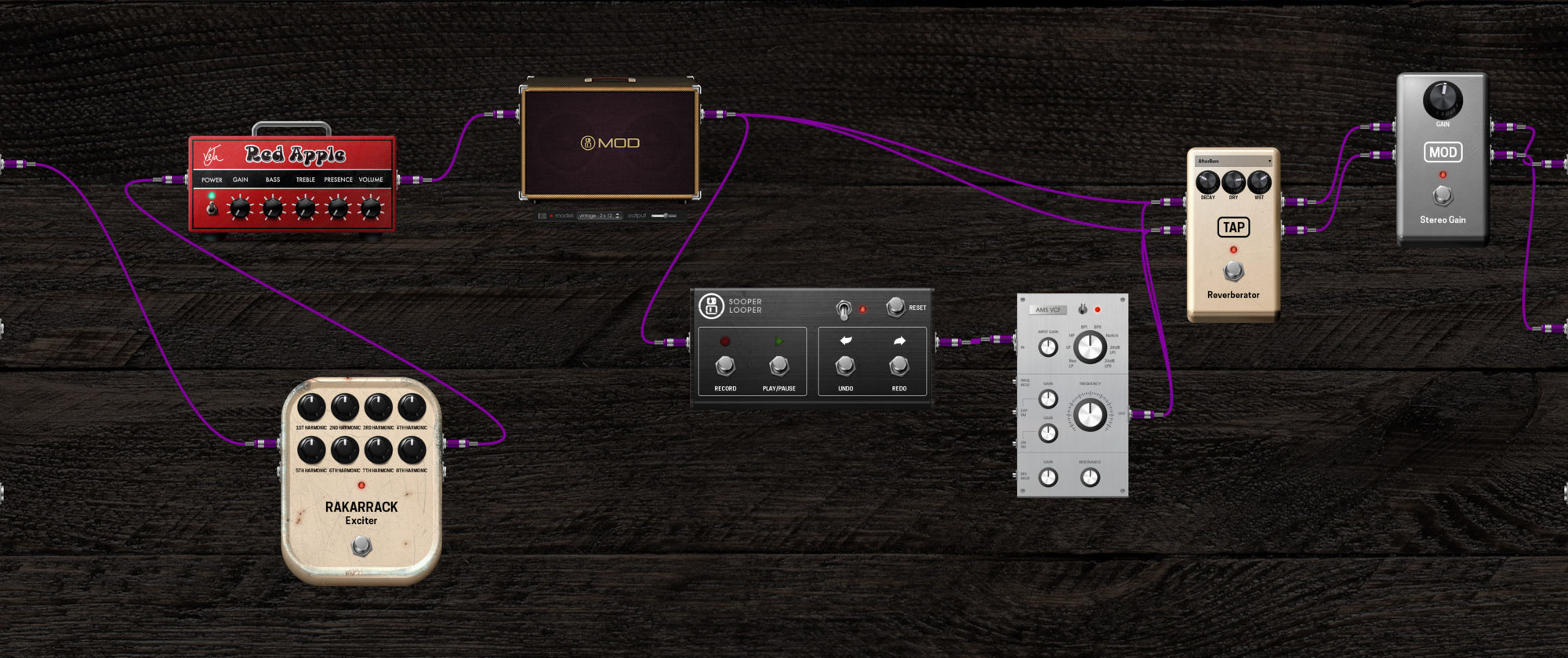The height and width of the screenshot is (658, 1568).
Task: Click the Sooper Looper RESET button
Action: [895, 307]
